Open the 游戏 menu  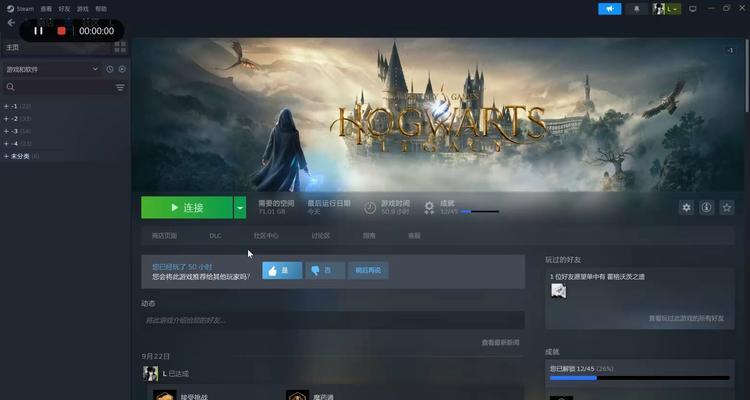click(82, 9)
